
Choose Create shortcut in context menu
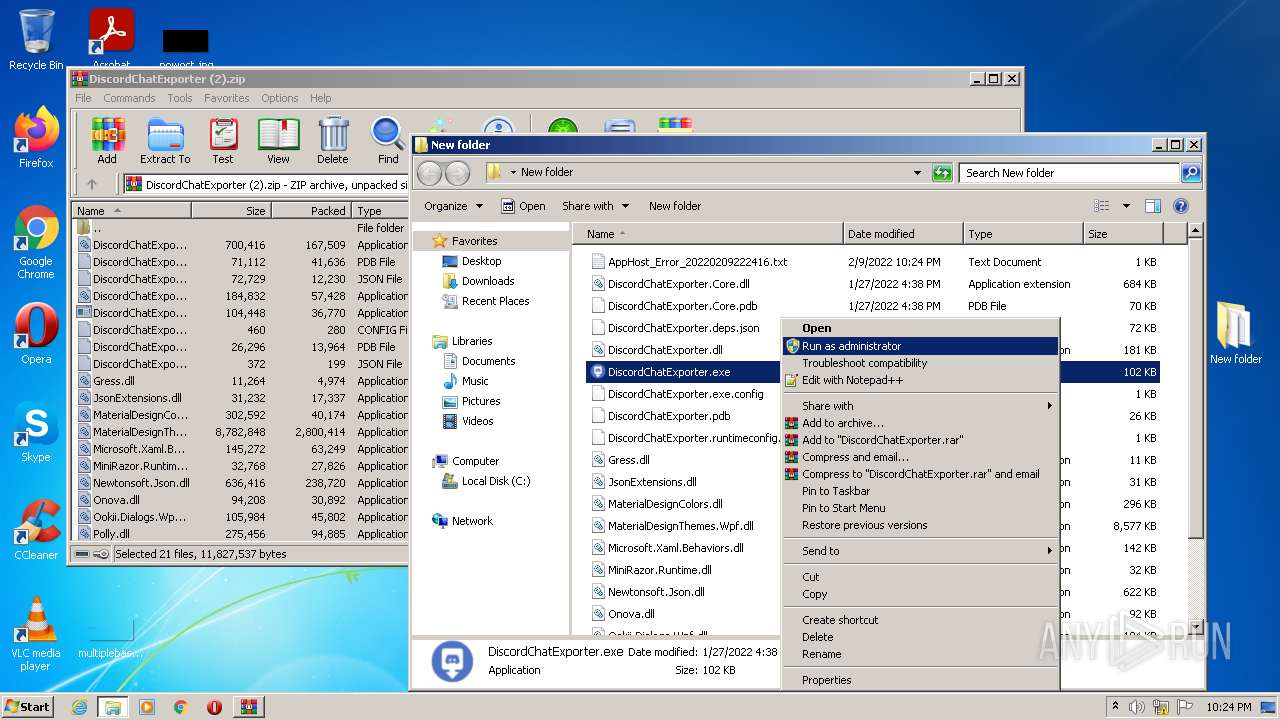click(920, 620)
